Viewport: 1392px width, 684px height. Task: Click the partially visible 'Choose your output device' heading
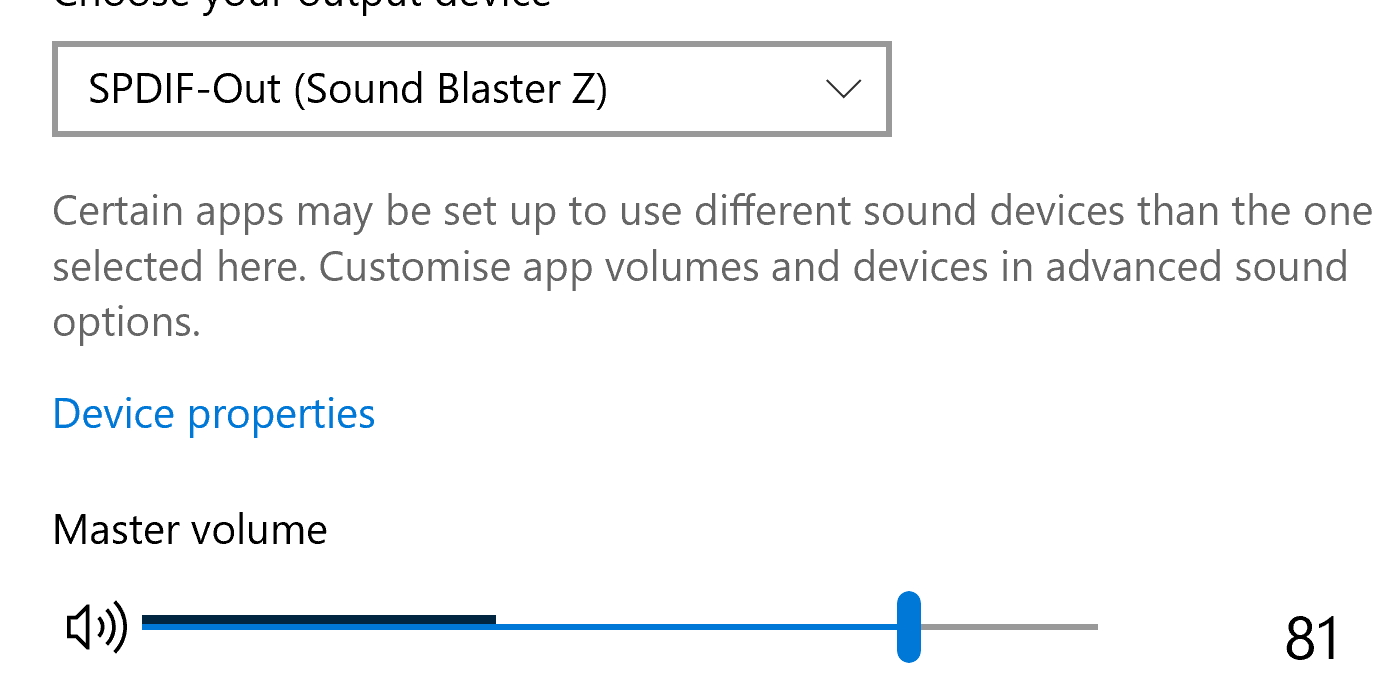click(x=302, y=5)
